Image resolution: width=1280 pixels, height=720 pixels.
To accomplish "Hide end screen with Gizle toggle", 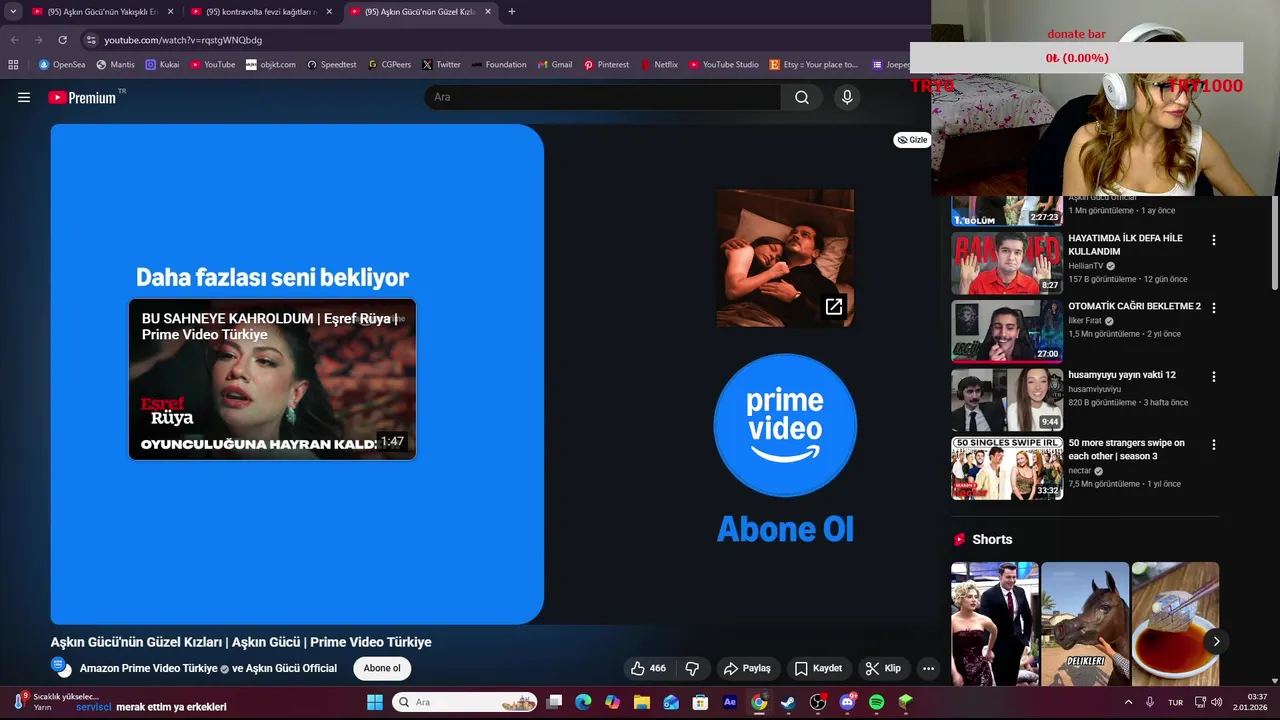I will 911,140.
